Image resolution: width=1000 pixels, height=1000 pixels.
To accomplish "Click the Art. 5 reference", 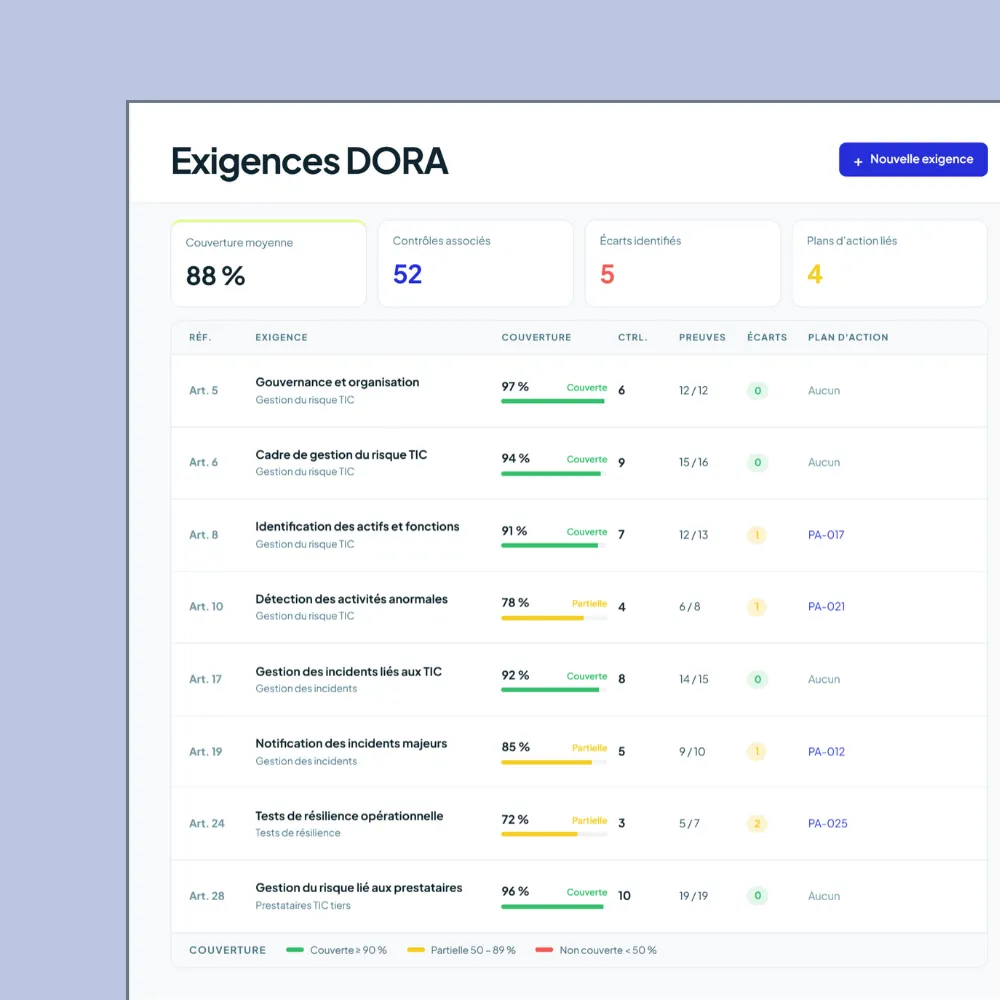I will click(203, 390).
